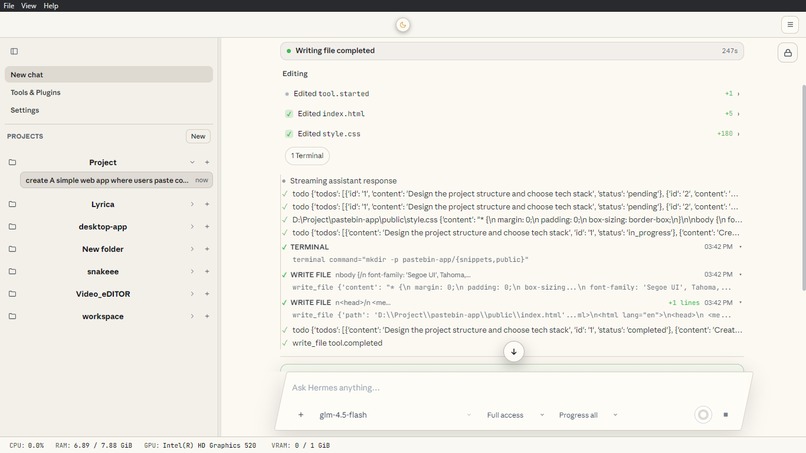Add new chat to workspace with plus
Image resolution: width=806 pixels, height=453 pixels.
pos(207,316)
